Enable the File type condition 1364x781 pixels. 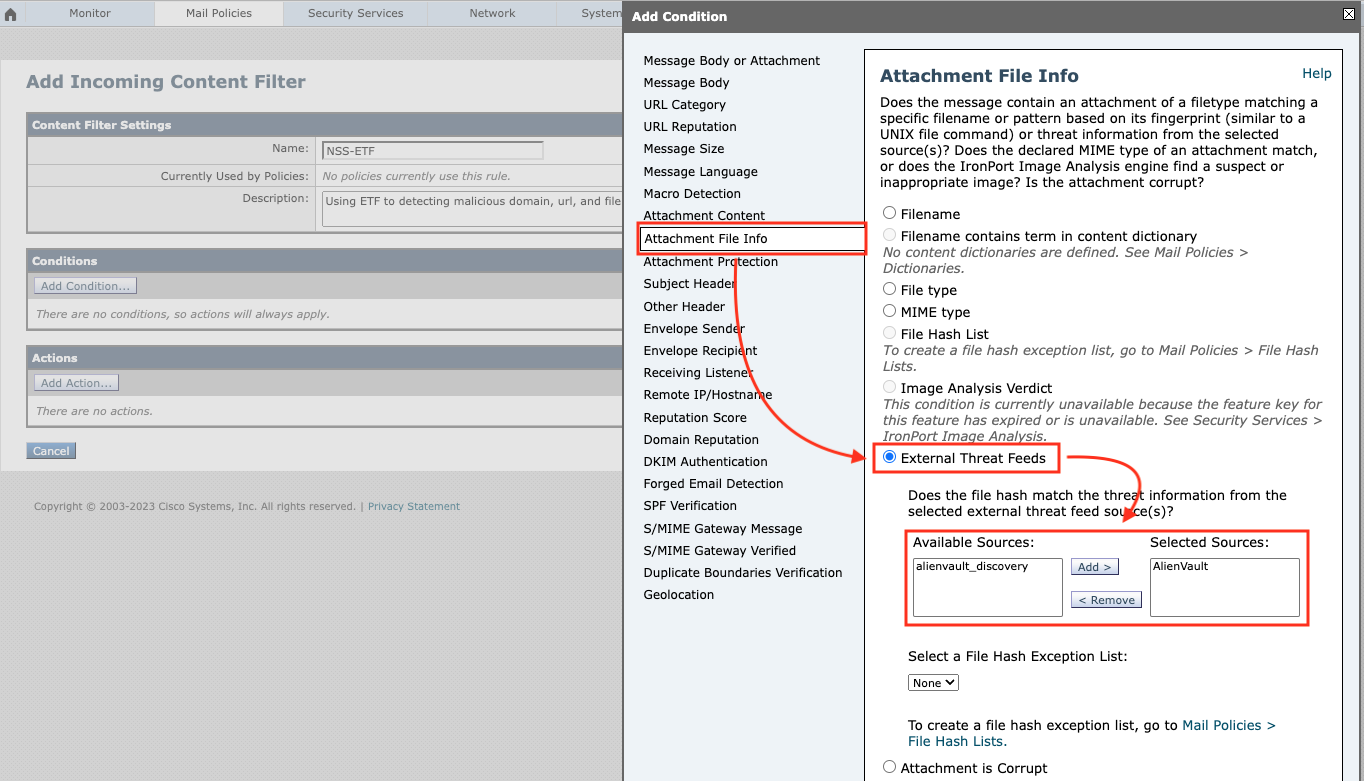point(889,289)
